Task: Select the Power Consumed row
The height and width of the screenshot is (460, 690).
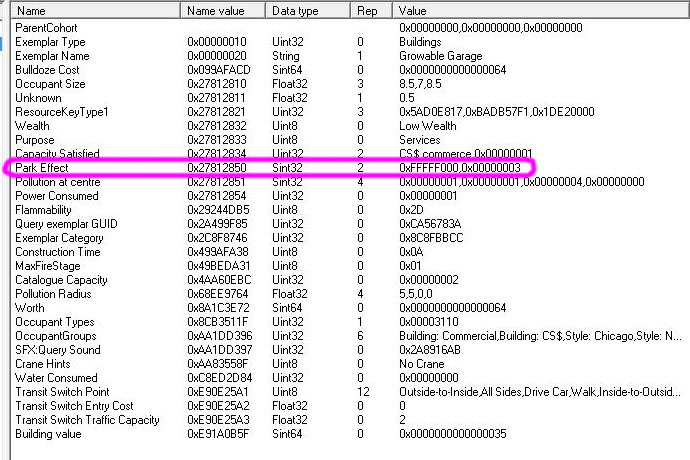Action: (350, 196)
